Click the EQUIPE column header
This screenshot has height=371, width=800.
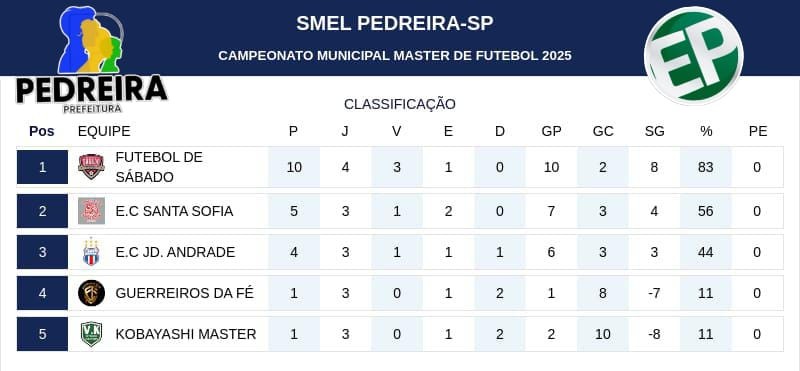[x=104, y=131]
